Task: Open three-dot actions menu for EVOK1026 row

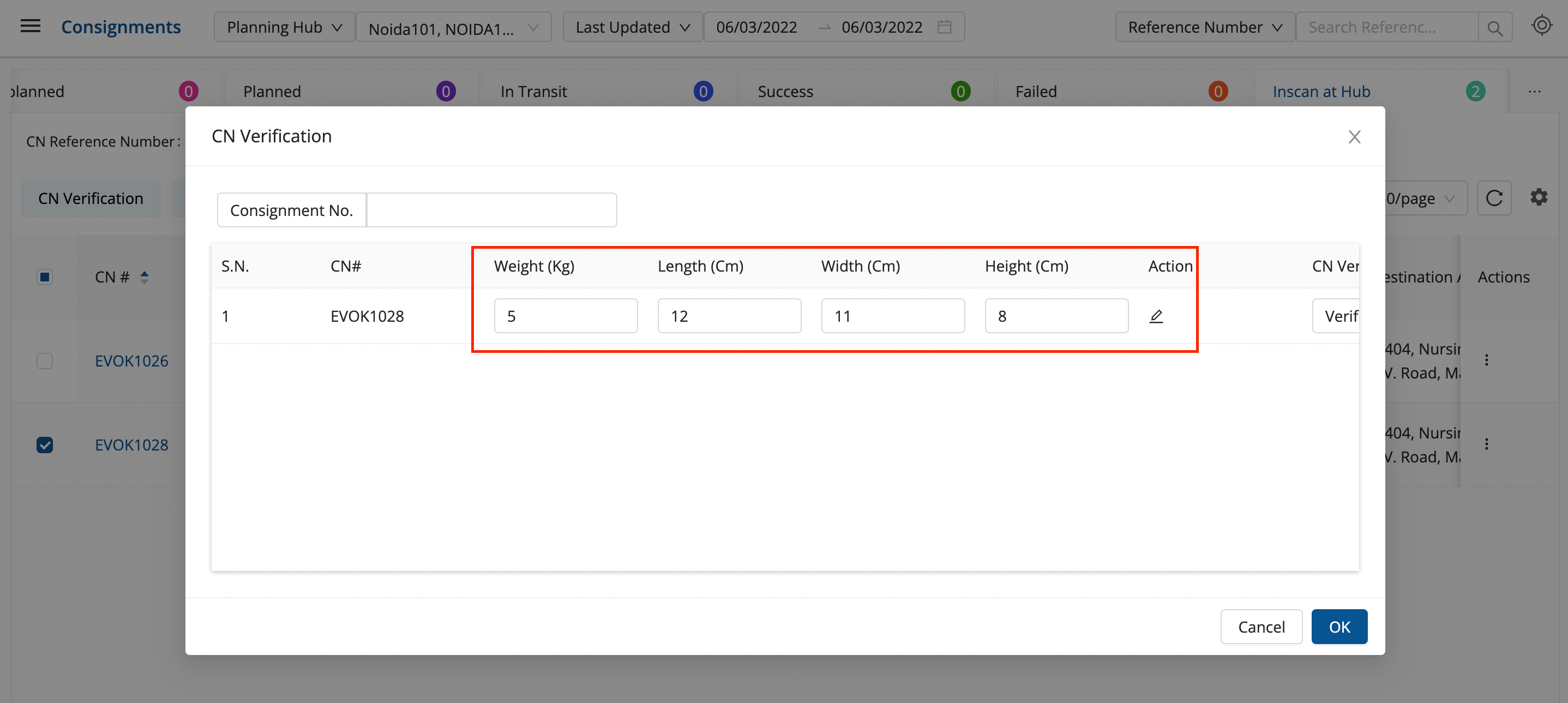Action: tap(1486, 360)
